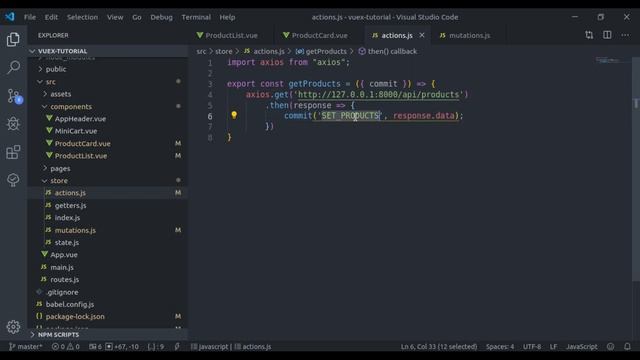Switch to the mutations.js tab
Screen dimensions: 640x360
[469, 36]
